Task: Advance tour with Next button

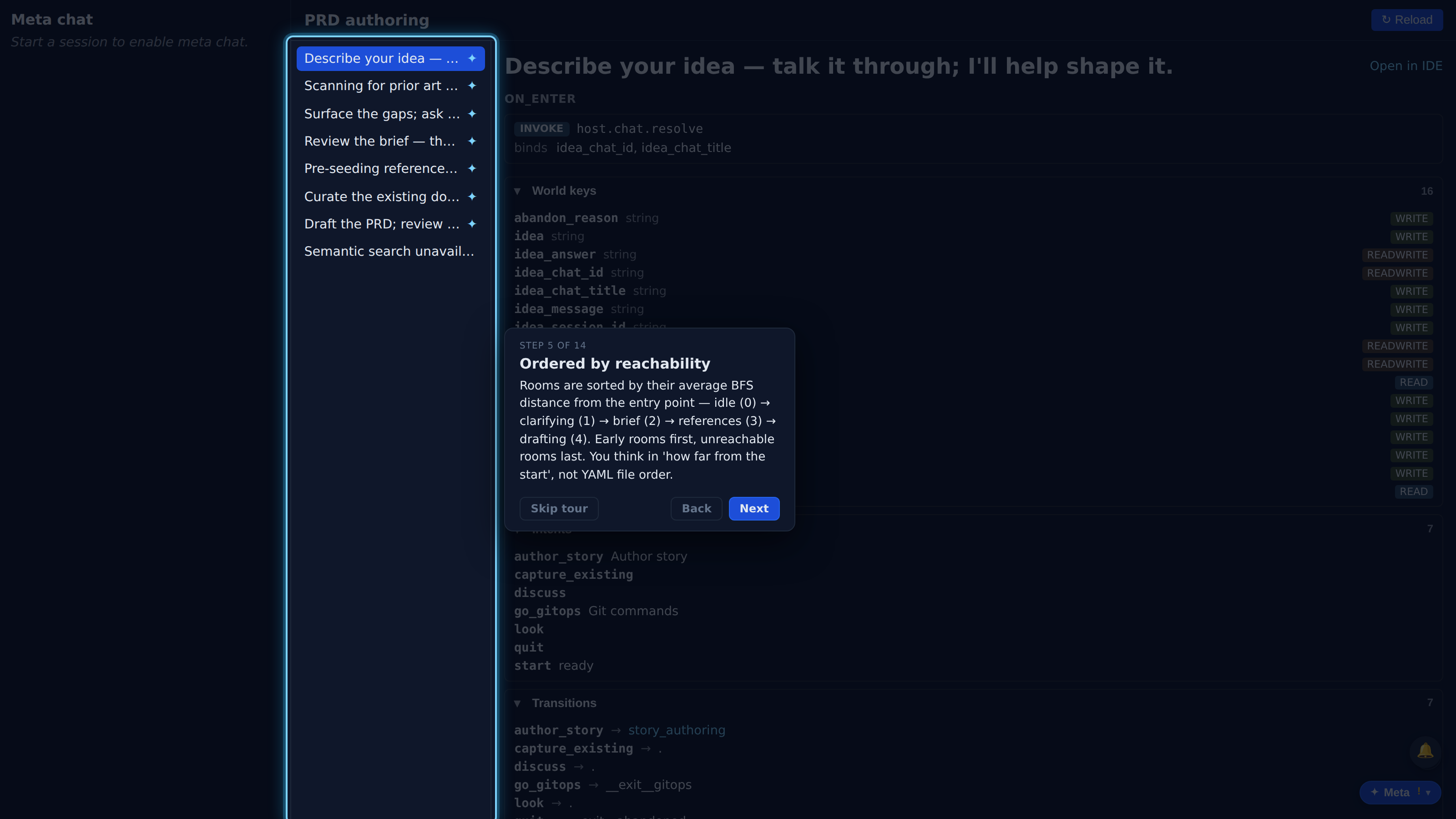Action: [x=754, y=508]
